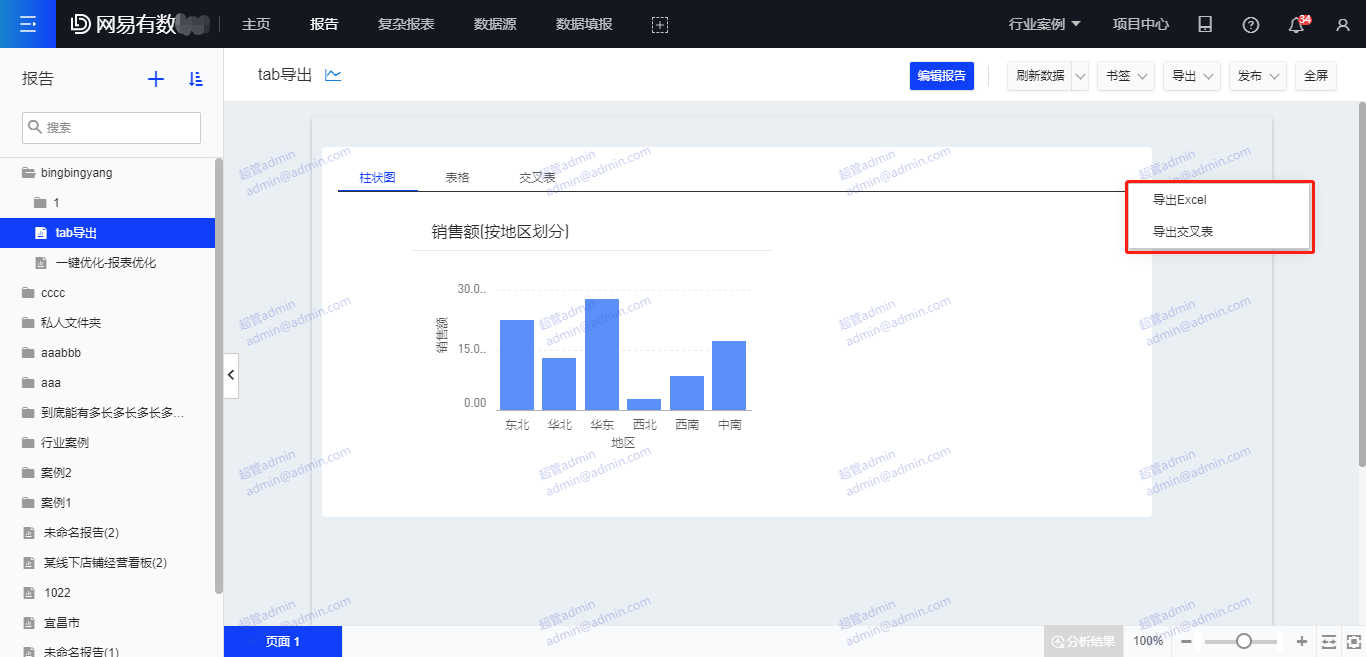Expand the 发布 dropdown button
Image resolution: width=1366 pixels, height=657 pixels.
coord(1257,76)
